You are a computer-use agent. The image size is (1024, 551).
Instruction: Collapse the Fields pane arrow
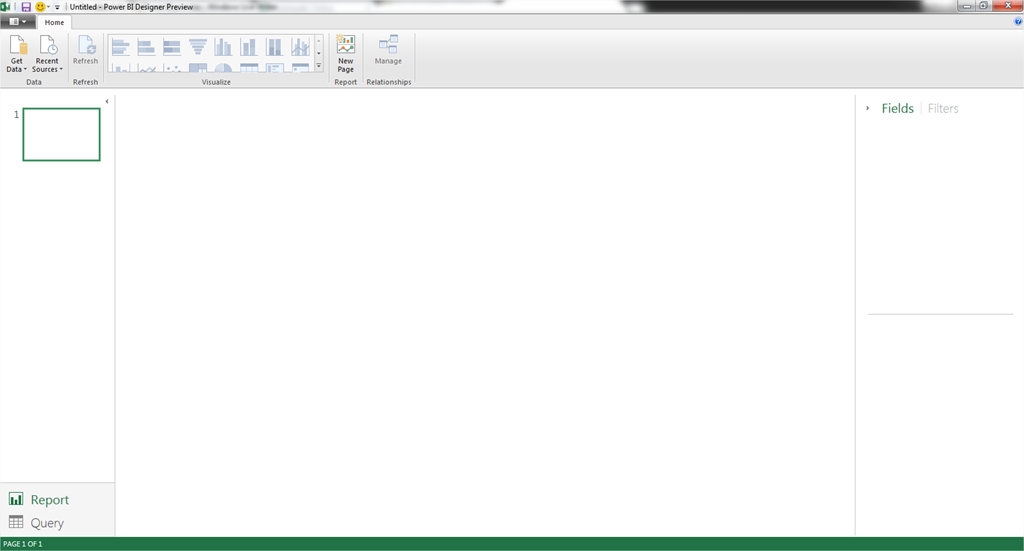(x=867, y=108)
